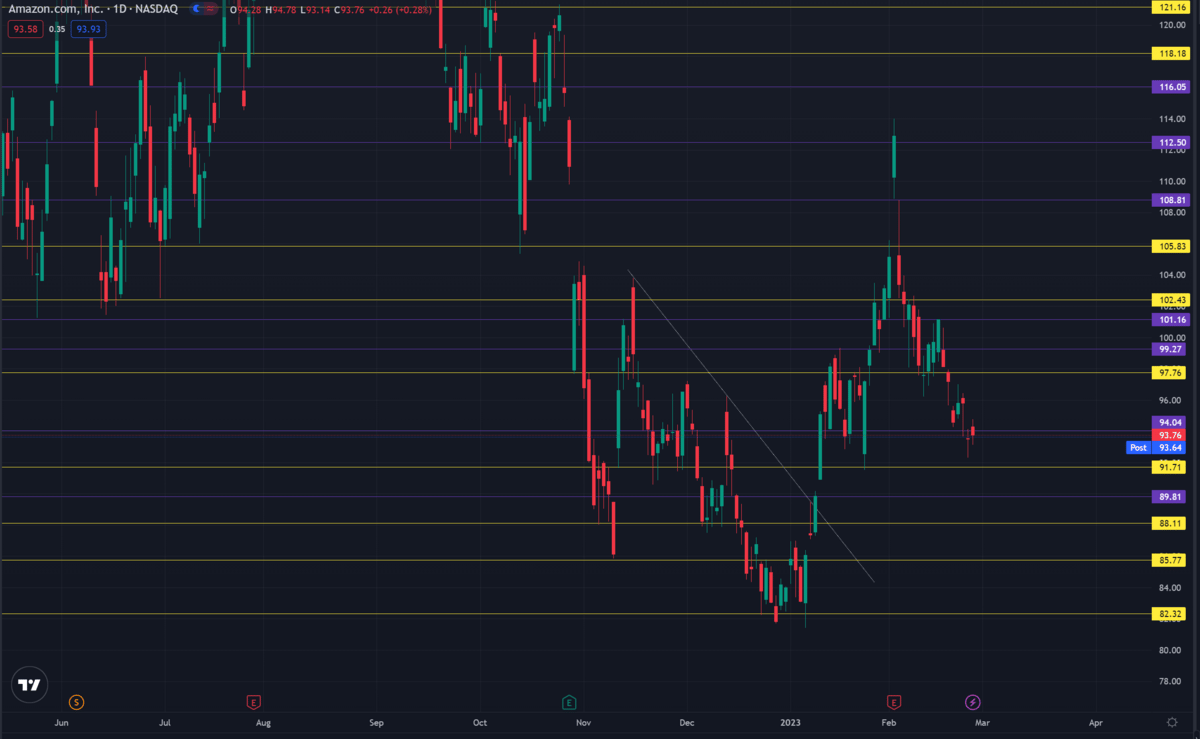Open chart settings gear icon

pyautogui.click(x=1171, y=721)
